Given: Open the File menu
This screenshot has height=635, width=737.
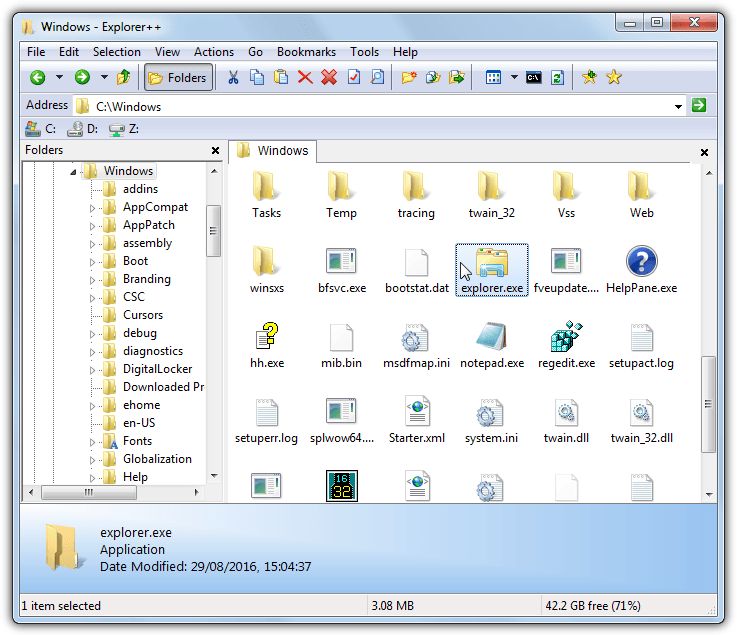Looking at the screenshot, I should tap(36, 52).
